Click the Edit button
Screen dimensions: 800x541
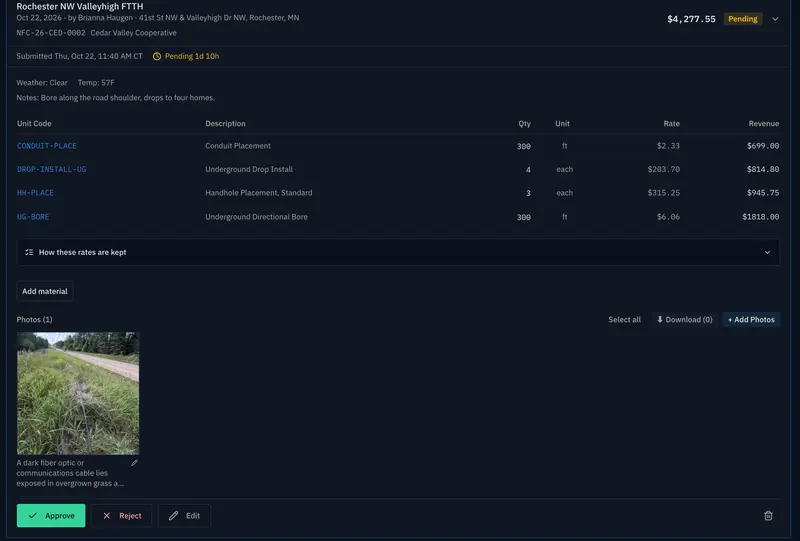184,515
